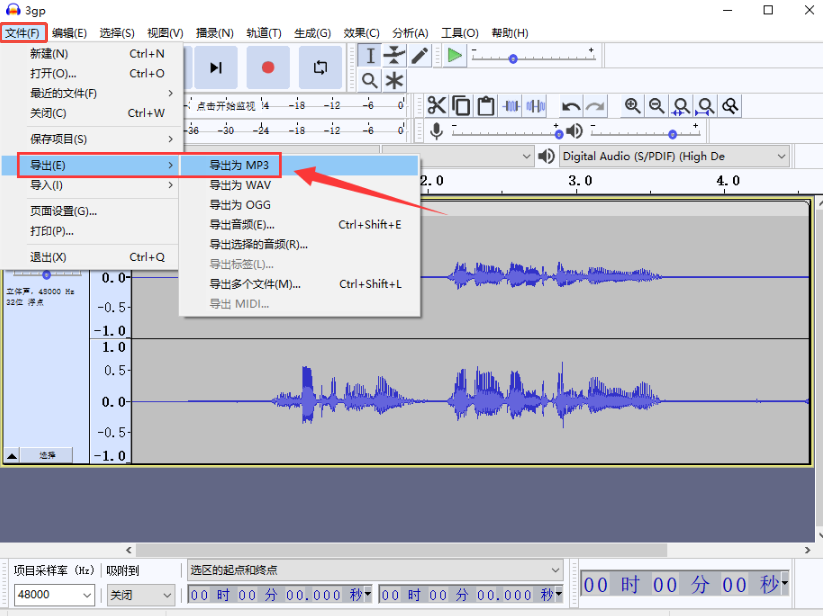Select the Multi-tool asterisk icon

point(394,81)
